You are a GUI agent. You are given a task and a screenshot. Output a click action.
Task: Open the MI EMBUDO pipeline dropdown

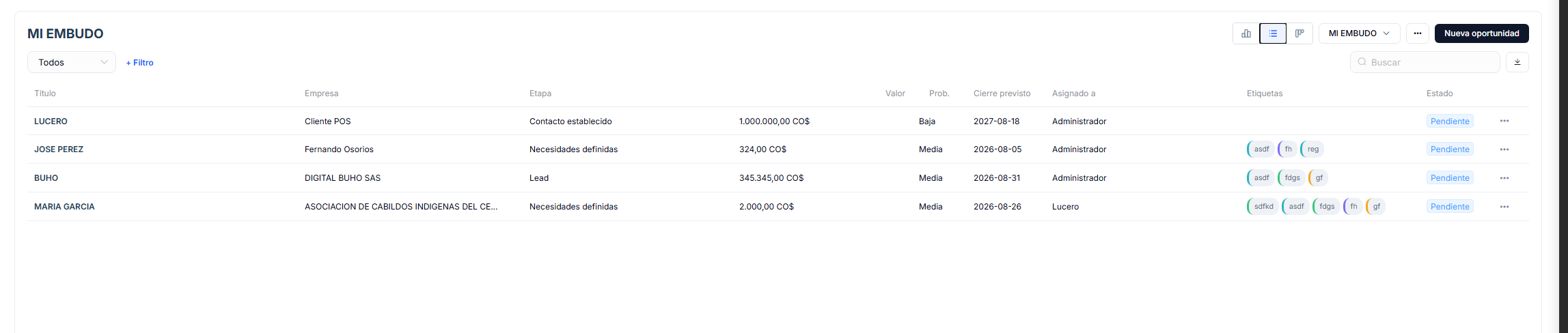tap(1359, 33)
